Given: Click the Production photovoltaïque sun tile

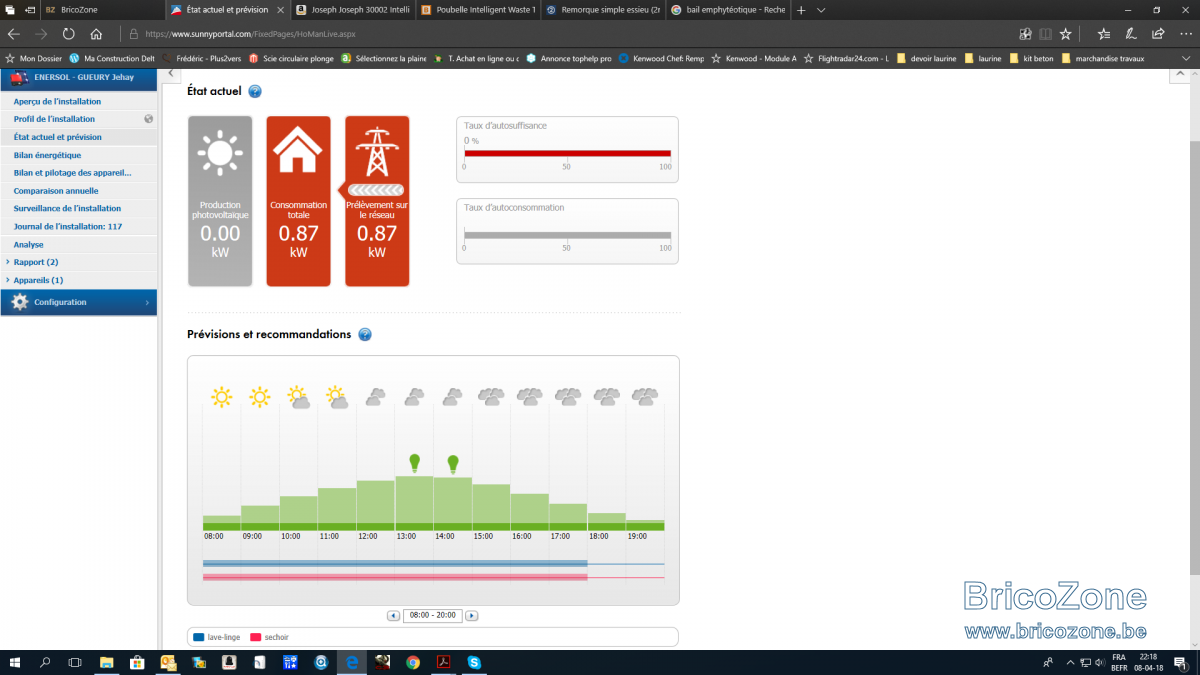Looking at the screenshot, I should click(220, 201).
